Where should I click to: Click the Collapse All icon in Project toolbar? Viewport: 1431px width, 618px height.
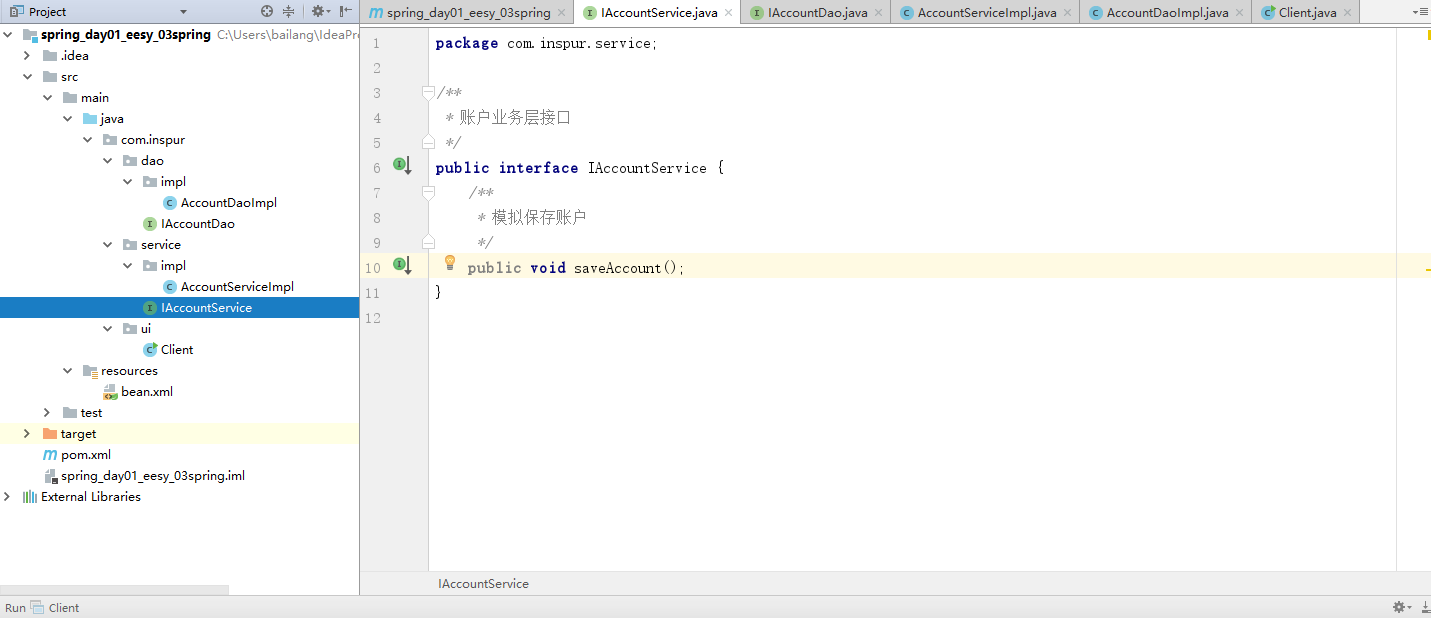tap(288, 11)
